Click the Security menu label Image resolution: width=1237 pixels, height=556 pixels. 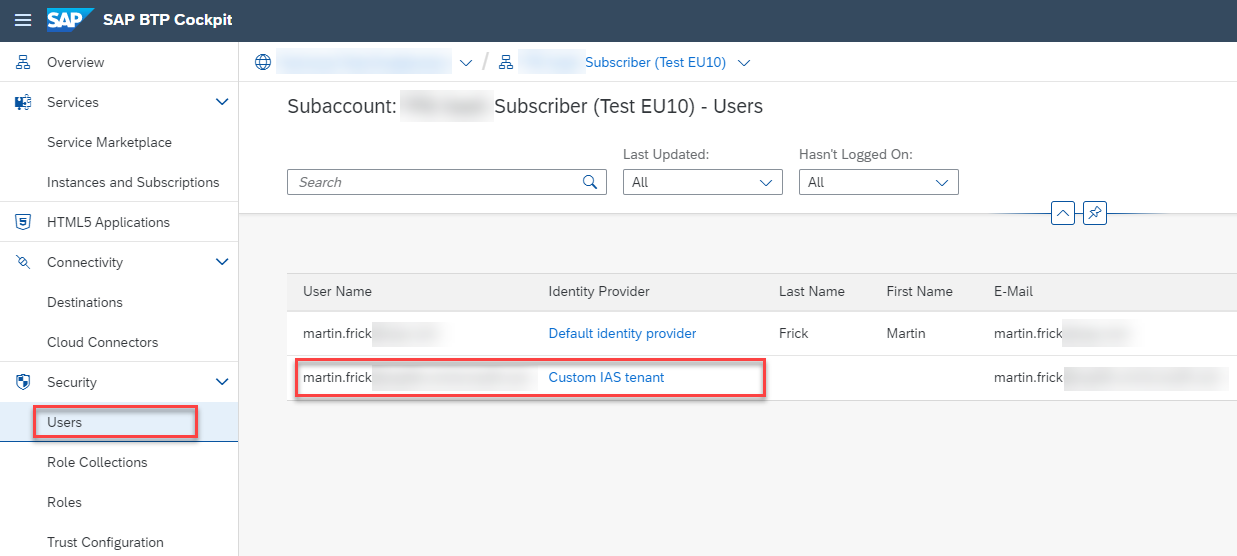click(x=72, y=382)
